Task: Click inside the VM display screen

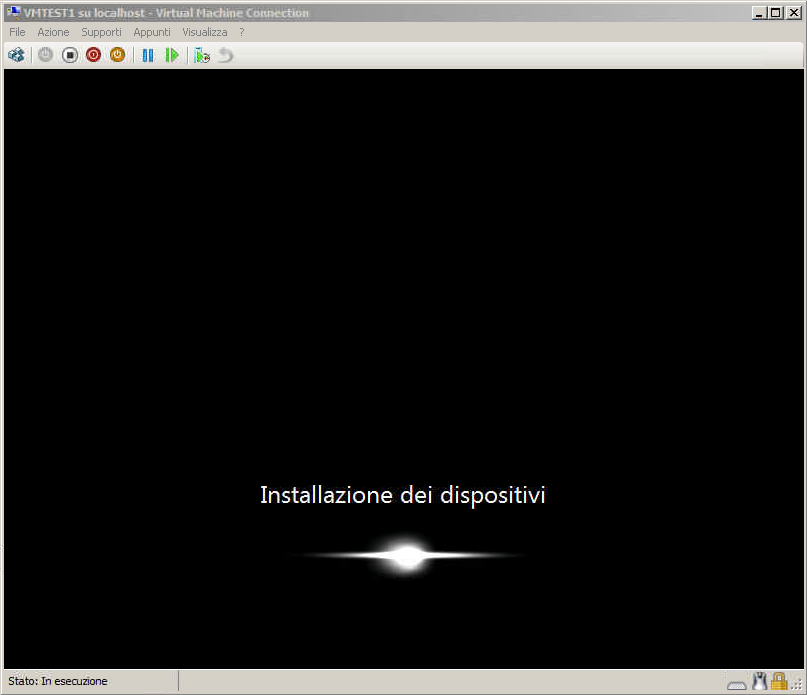Action: click(404, 369)
